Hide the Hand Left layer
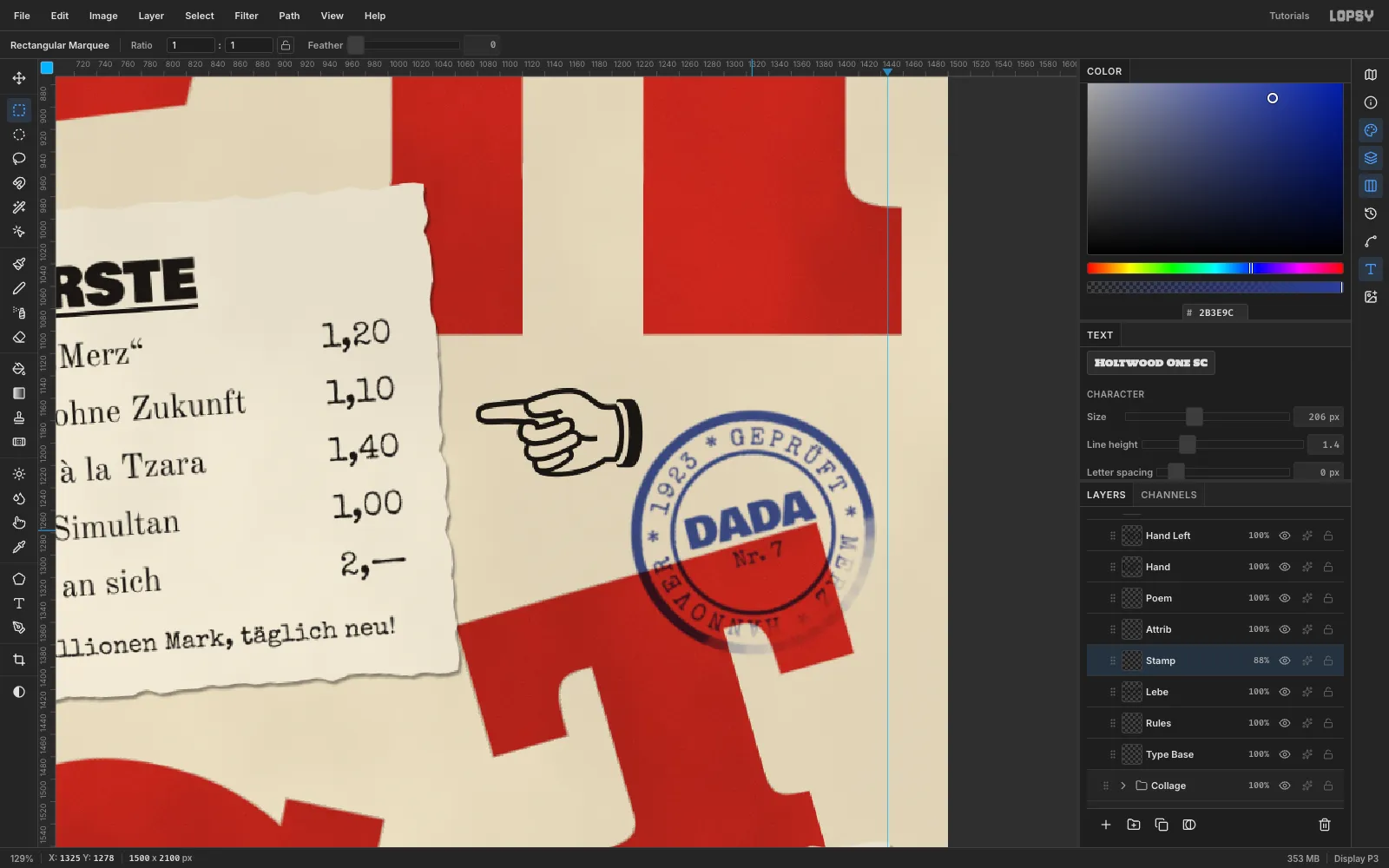 1285,536
